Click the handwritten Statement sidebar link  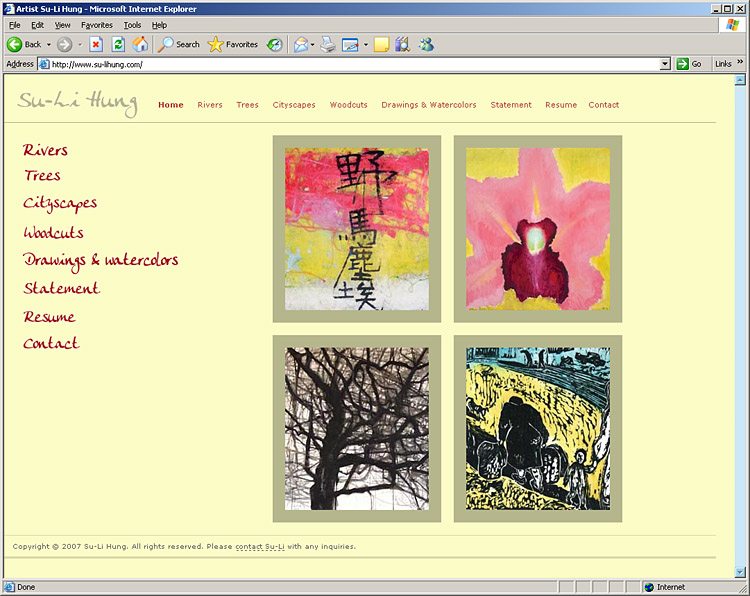coord(62,288)
